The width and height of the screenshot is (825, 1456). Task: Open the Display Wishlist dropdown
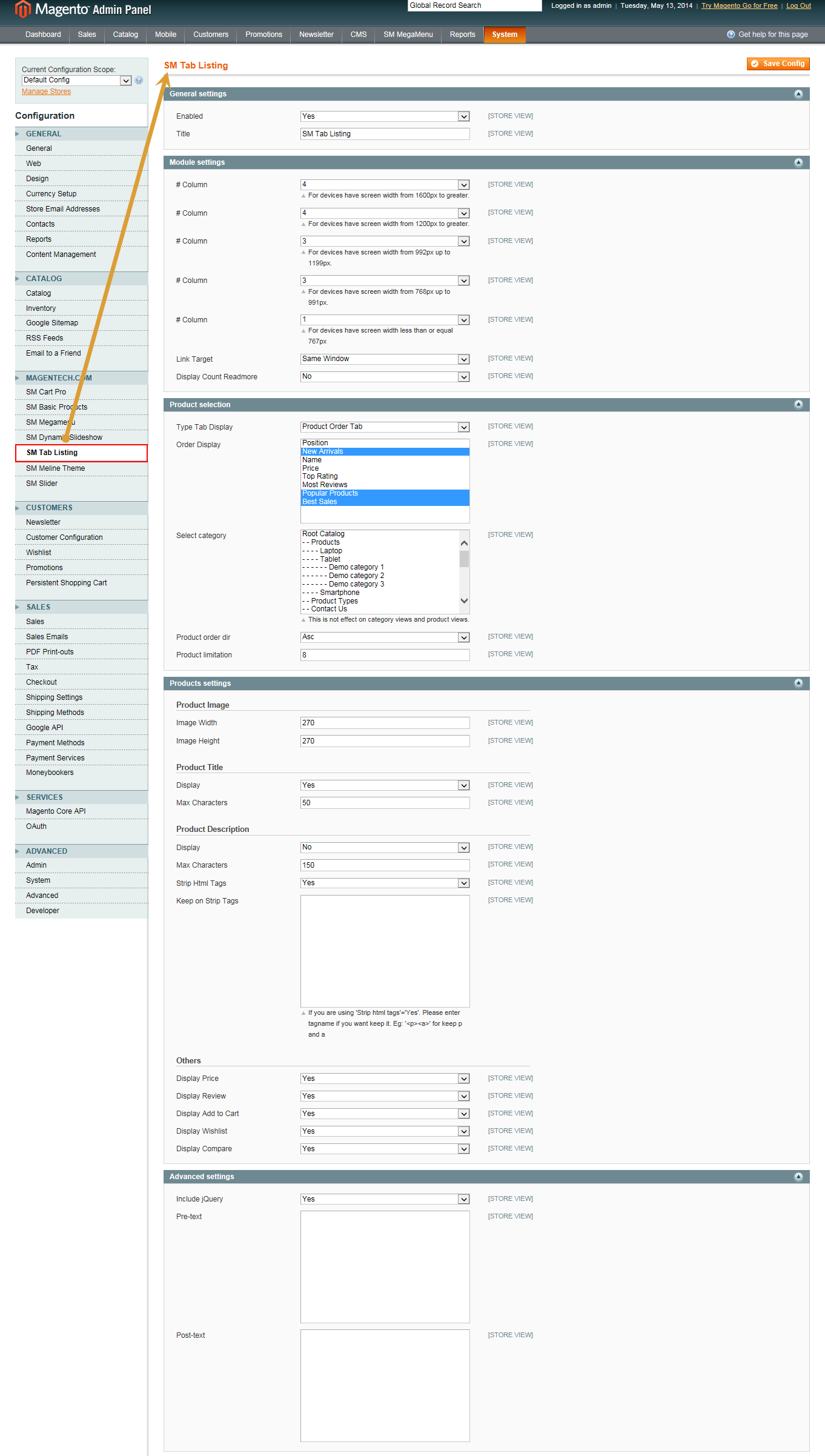385,1131
